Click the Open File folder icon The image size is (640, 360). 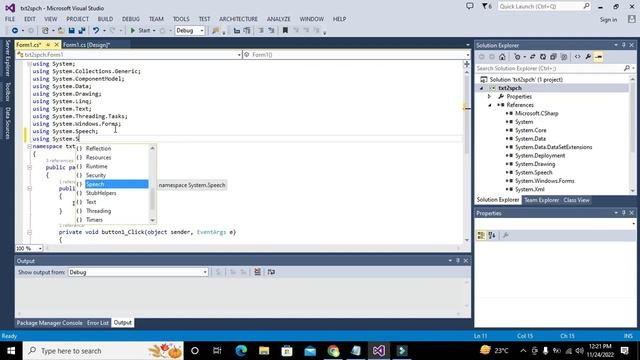click(x=61, y=31)
